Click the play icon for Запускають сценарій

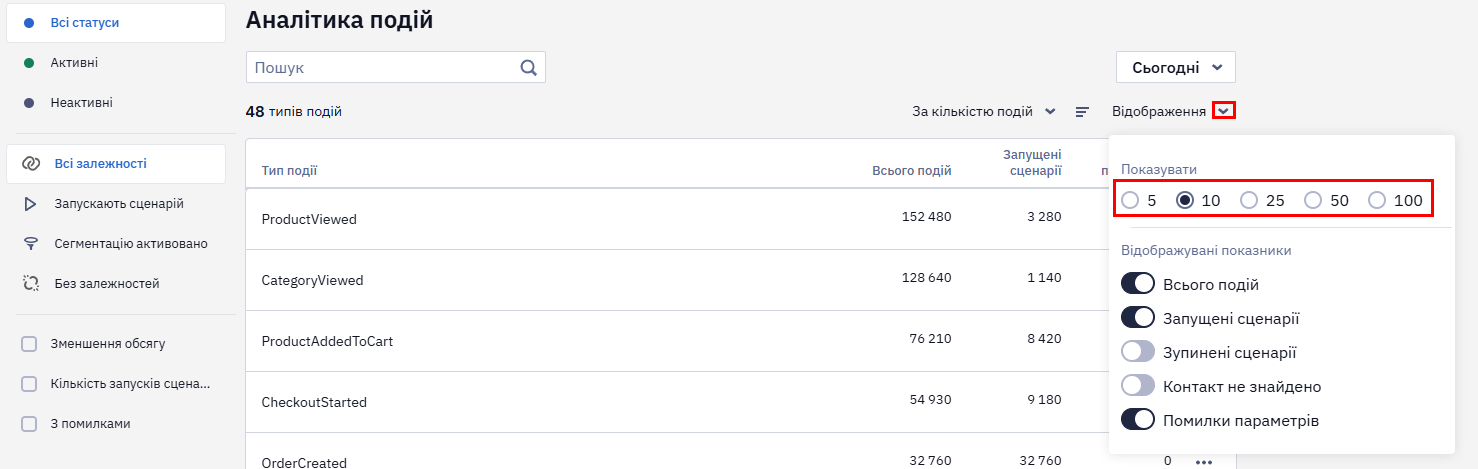(x=30, y=204)
